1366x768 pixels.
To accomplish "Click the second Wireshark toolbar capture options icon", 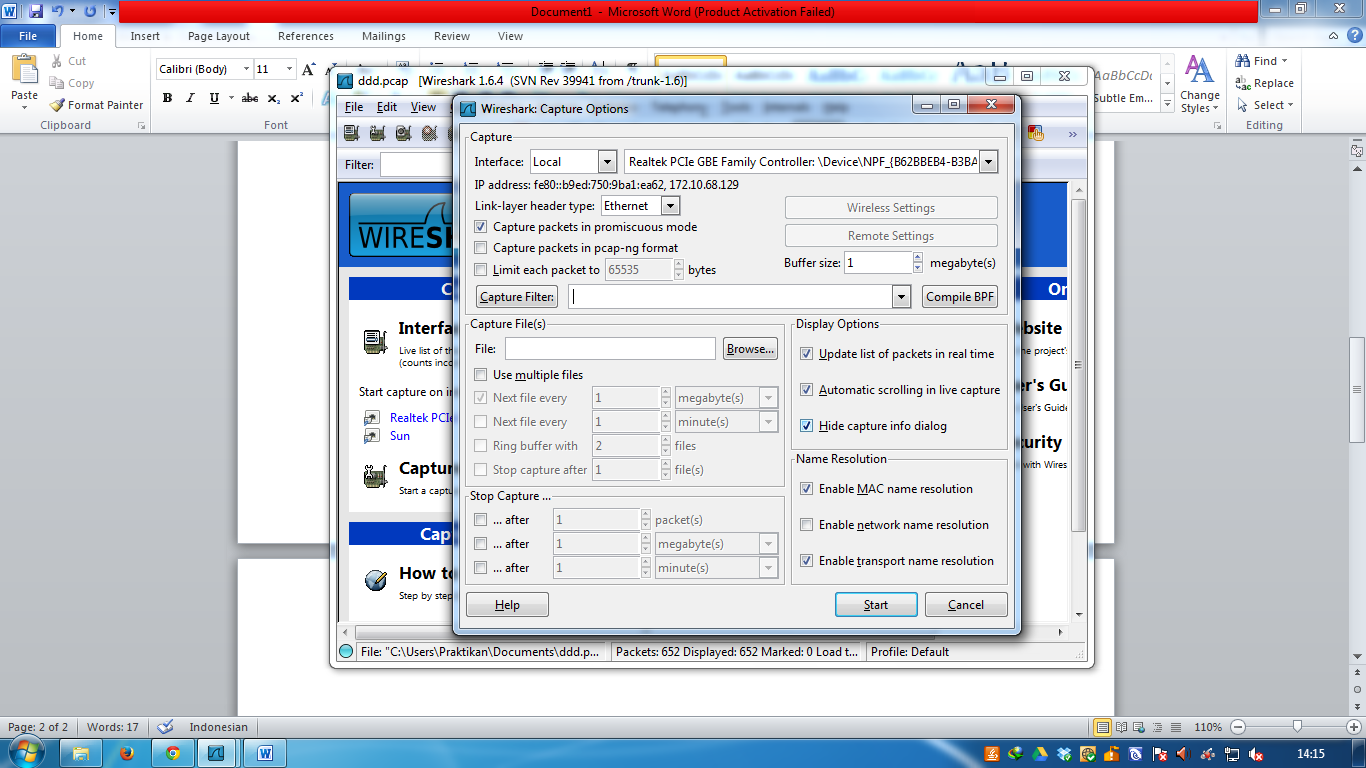I will [x=377, y=132].
